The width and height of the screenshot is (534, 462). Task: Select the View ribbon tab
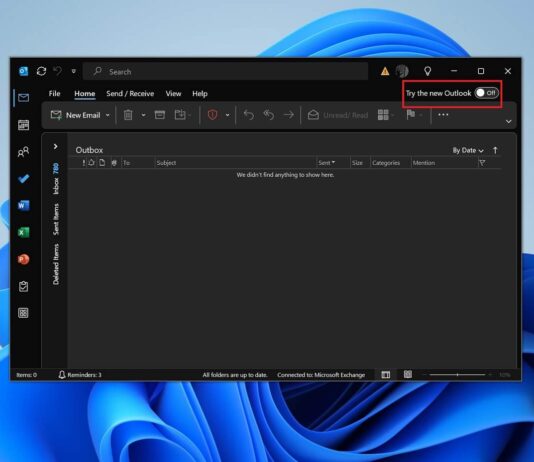[x=173, y=94]
